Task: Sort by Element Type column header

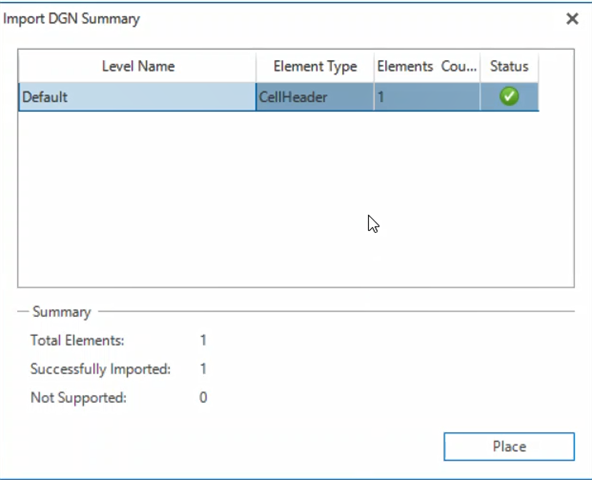Action: tap(315, 66)
